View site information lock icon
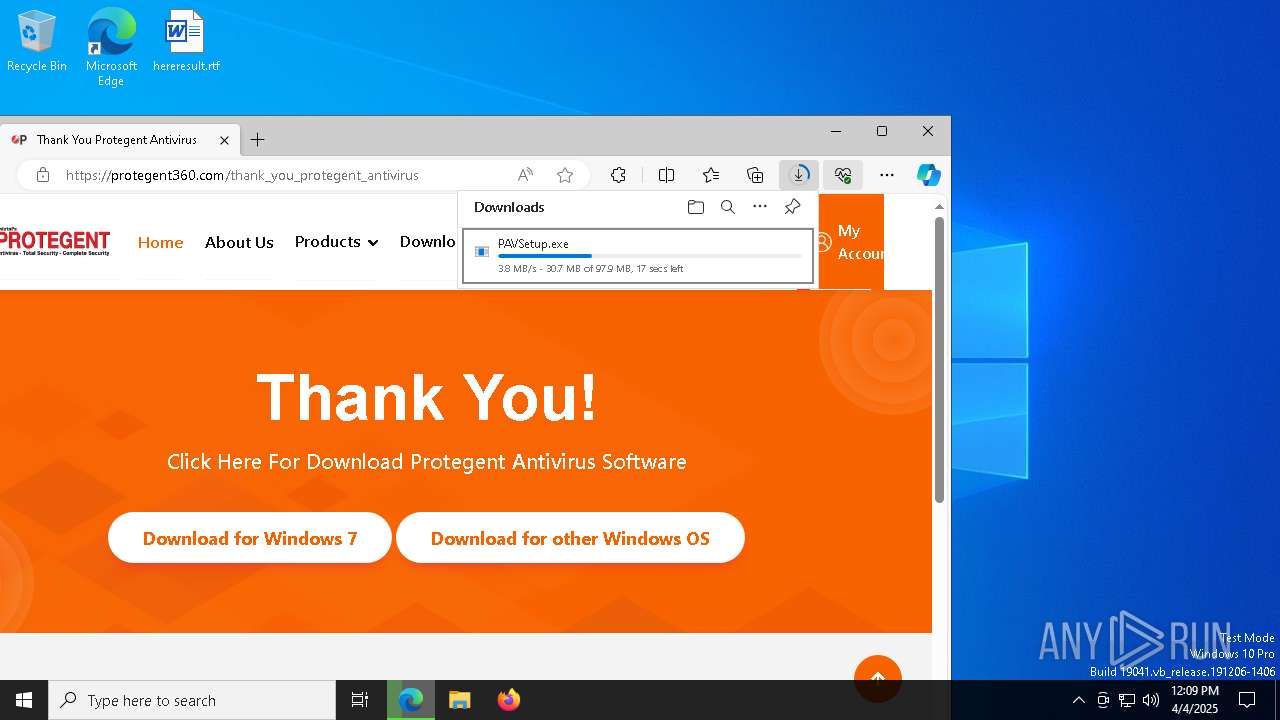 pyautogui.click(x=42, y=175)
